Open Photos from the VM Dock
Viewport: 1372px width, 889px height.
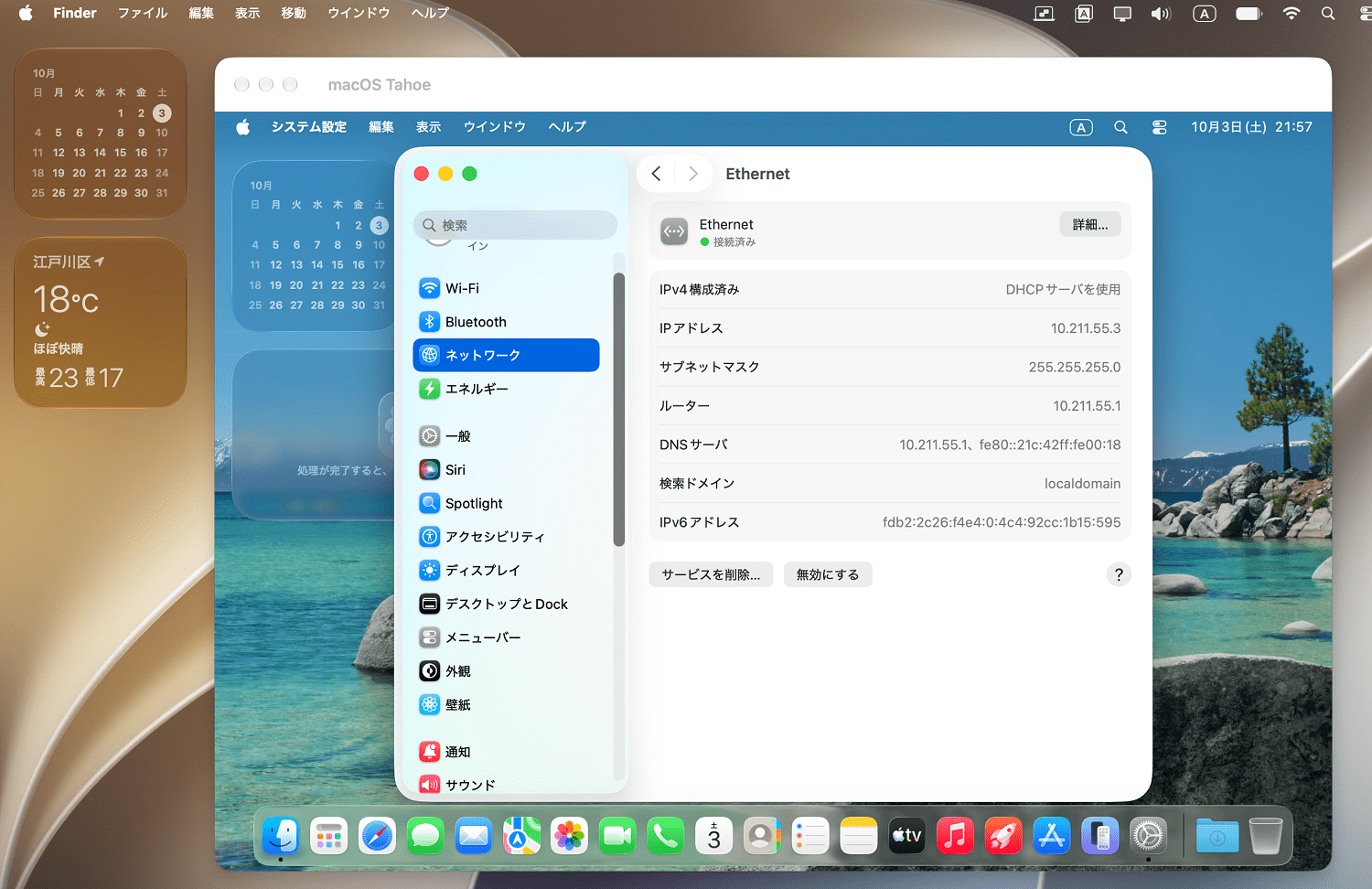[569, 835]
